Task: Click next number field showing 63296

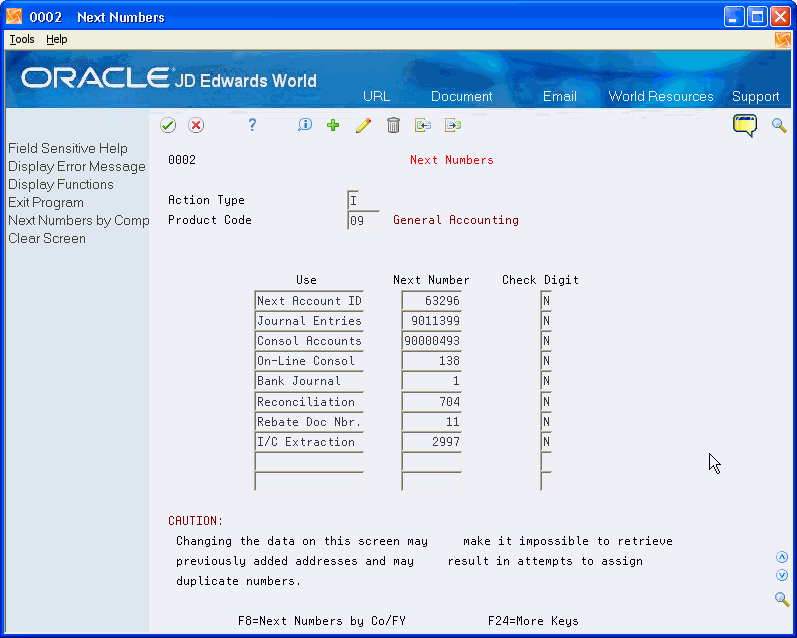Action: pyautogui.click(x=432, y=300)
